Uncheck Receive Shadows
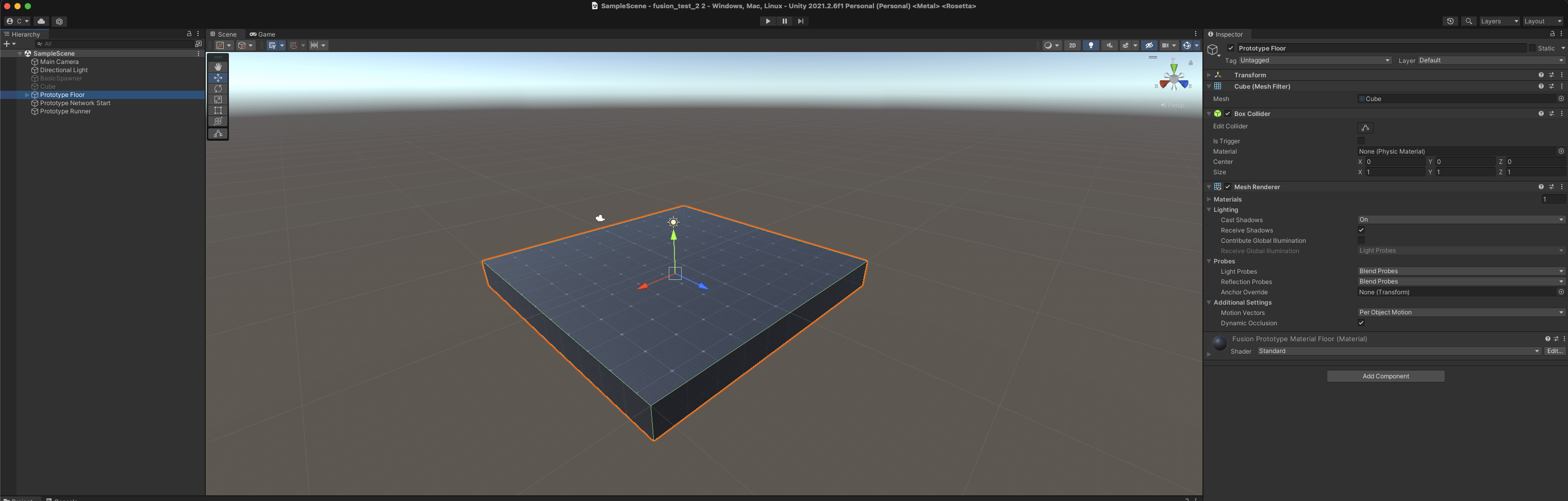The image size is (1568, 501). (1361, 230)
